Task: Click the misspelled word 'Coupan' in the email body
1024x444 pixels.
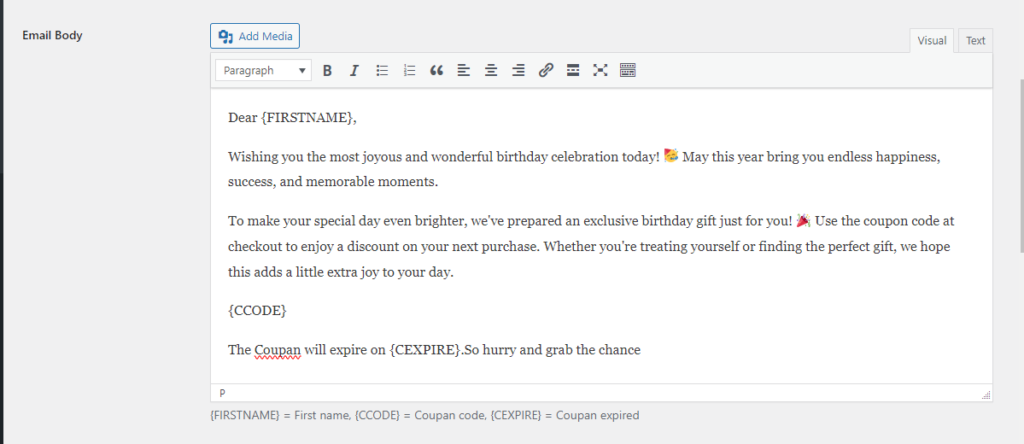Action: pyautogui.click(x=278, y=350)
